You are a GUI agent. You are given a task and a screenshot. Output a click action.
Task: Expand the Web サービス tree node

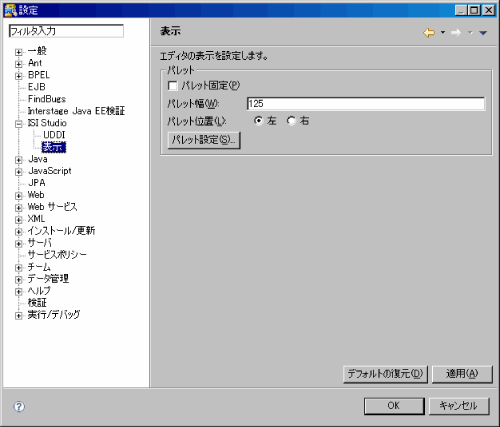[19, 208]
